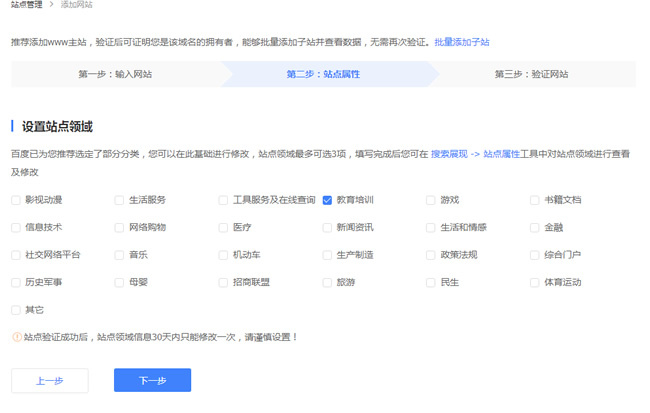Tick the 旅游 checkbox
The width and height of the screenshot is (650, 413).
coord(327,282)
